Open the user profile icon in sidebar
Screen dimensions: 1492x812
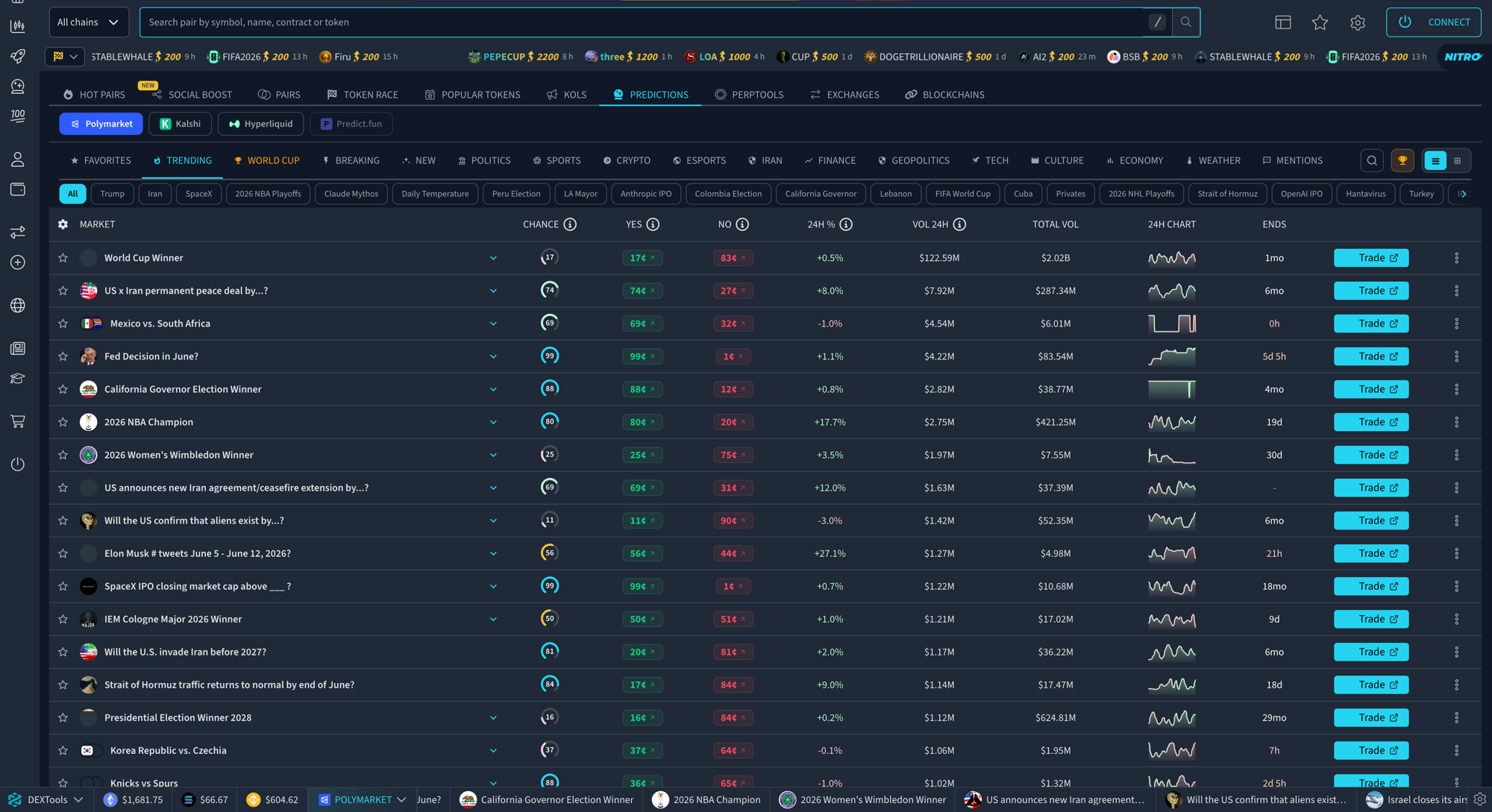pos(18,160)
